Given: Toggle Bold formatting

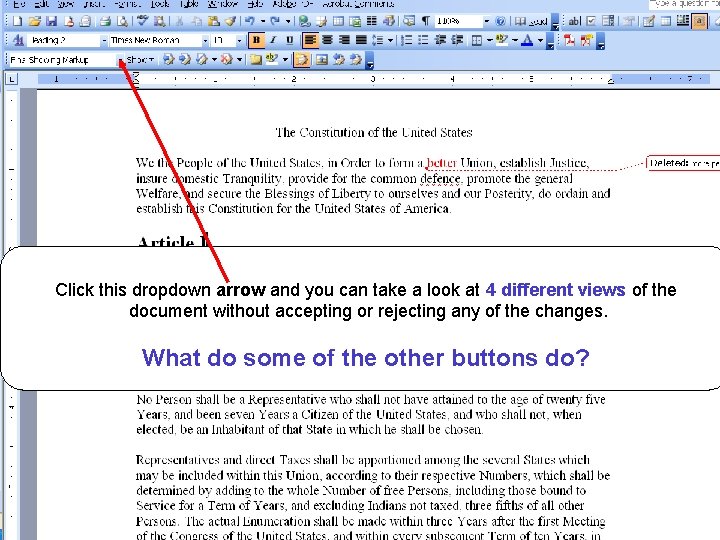Looking at the screenshot, I should [256, 40].
